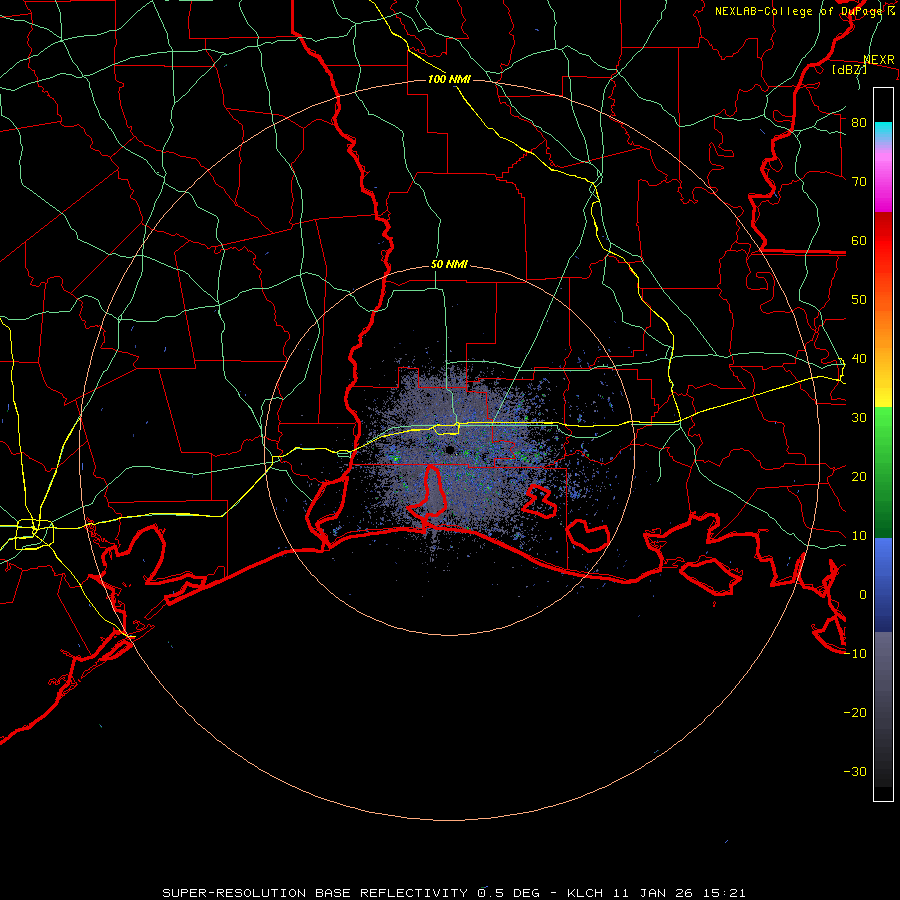Click the 40 value on the dBZ scale
Screen dimensions: 900x900
tap(859, 359)
